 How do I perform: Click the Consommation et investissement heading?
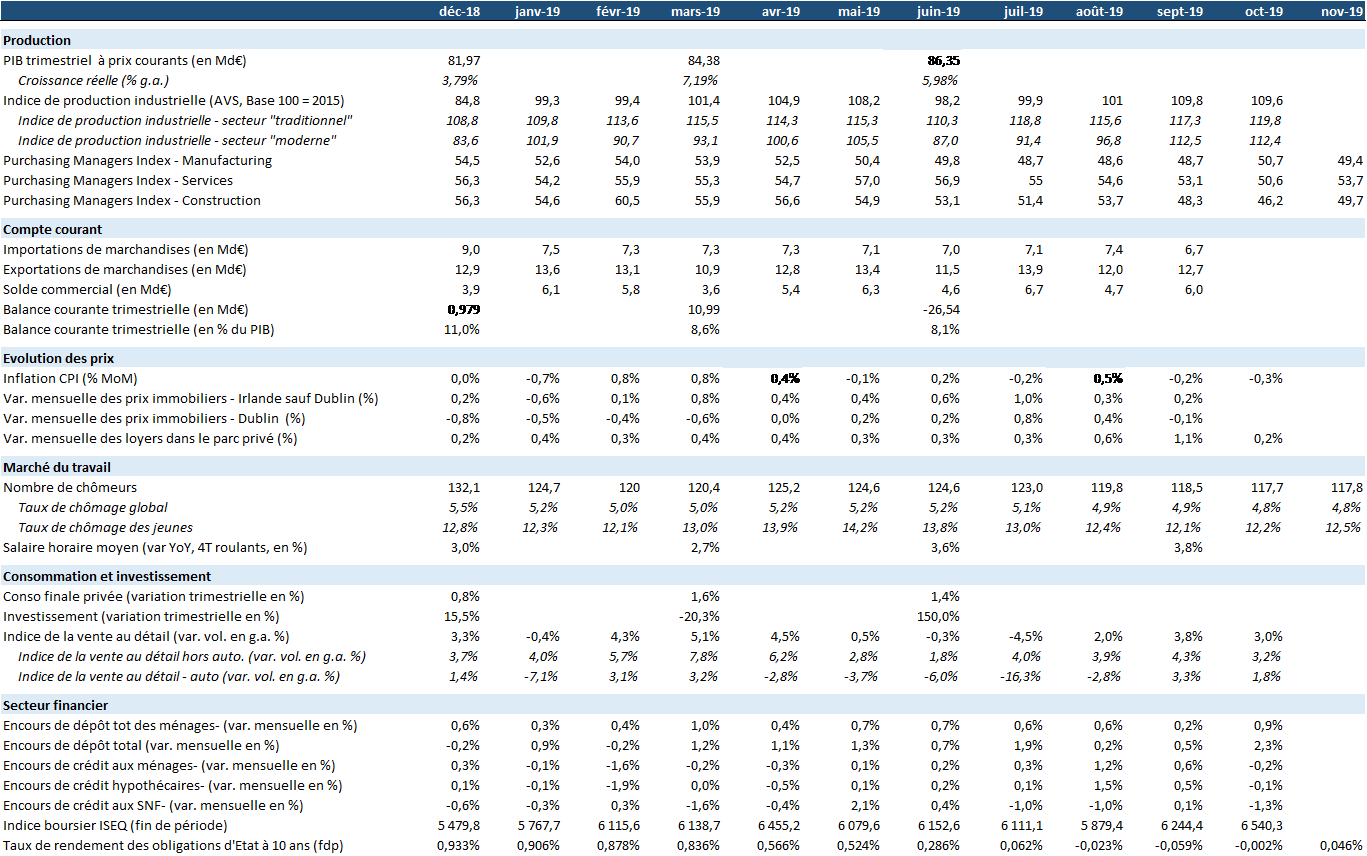click(x=107, y=576)
